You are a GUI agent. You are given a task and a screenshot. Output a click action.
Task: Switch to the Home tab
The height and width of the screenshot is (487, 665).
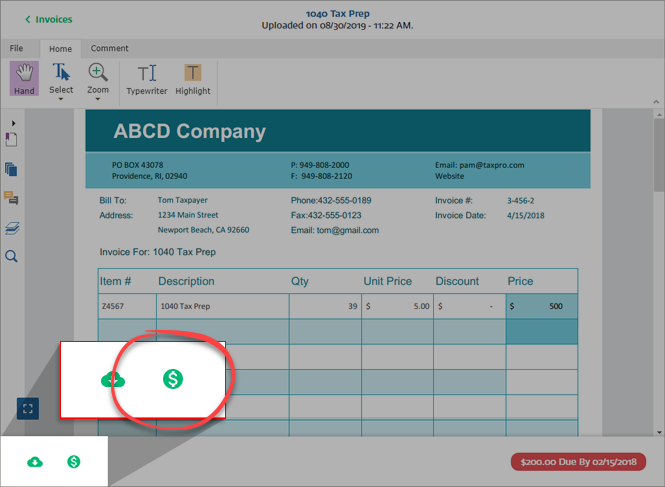(x=60, y=49)
